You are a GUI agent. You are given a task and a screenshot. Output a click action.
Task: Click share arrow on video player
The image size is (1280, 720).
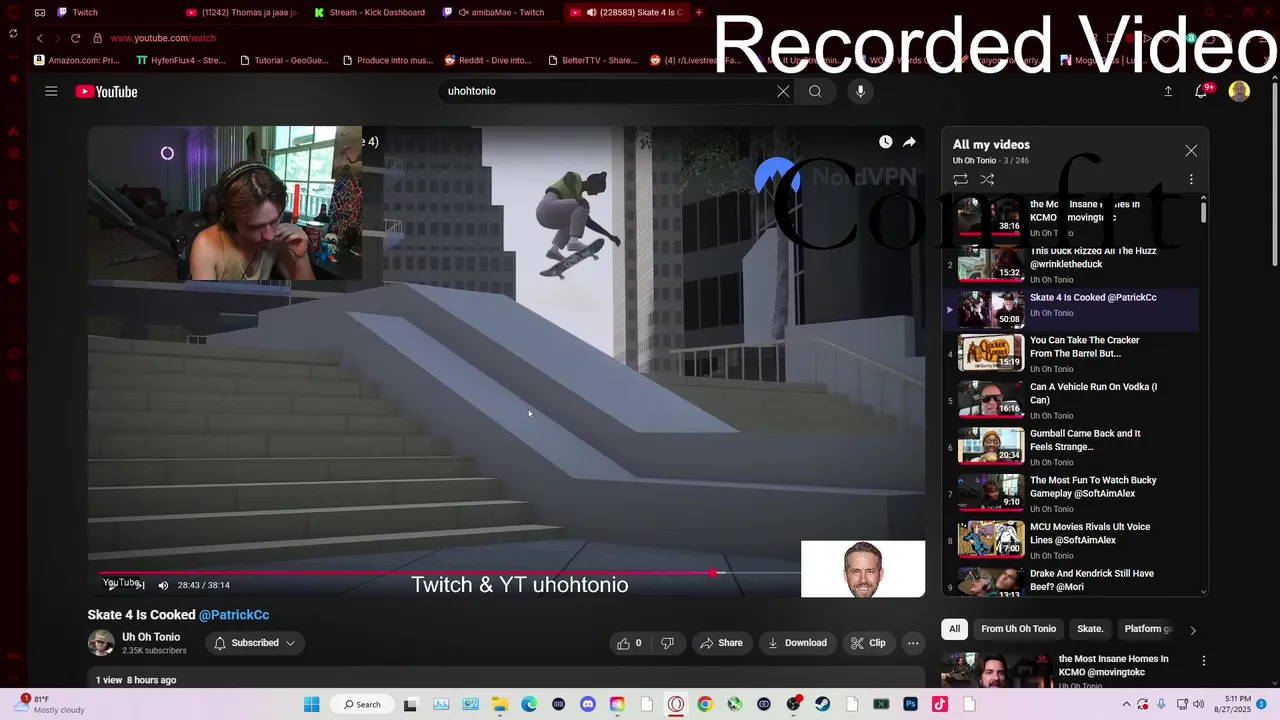909,142
